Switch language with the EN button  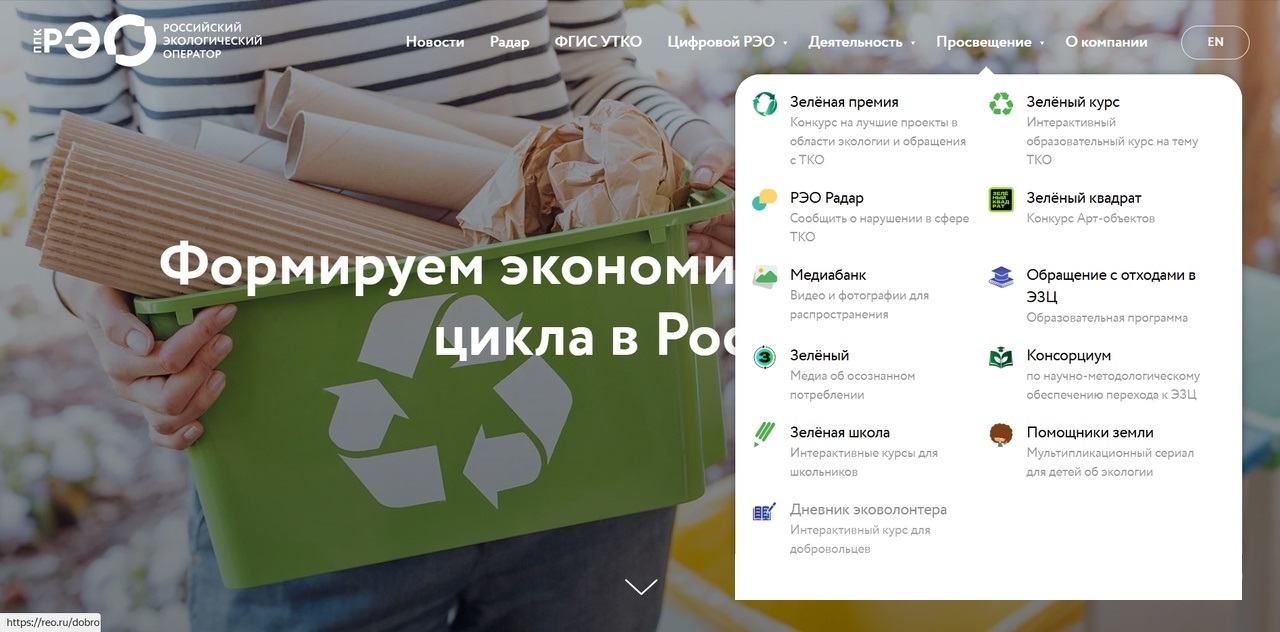1215,42
